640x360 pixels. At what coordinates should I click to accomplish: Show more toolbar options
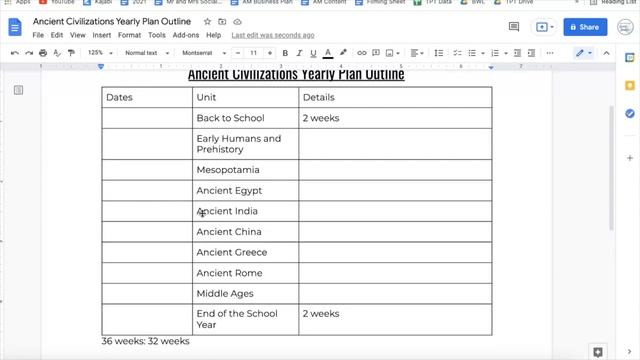[550, 53]
